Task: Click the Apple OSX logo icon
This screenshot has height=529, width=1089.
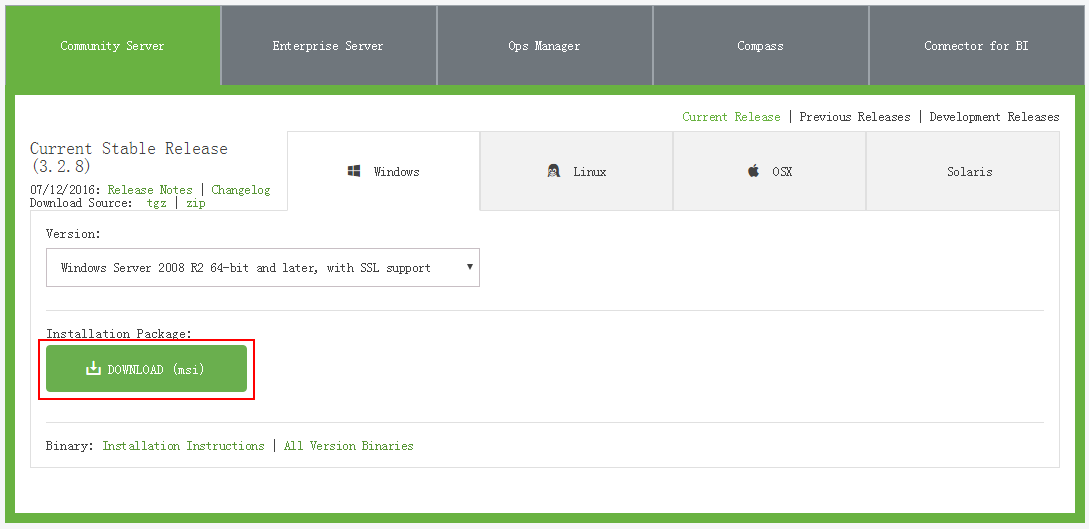Action: pyautogui.click(x=754, y=171)
